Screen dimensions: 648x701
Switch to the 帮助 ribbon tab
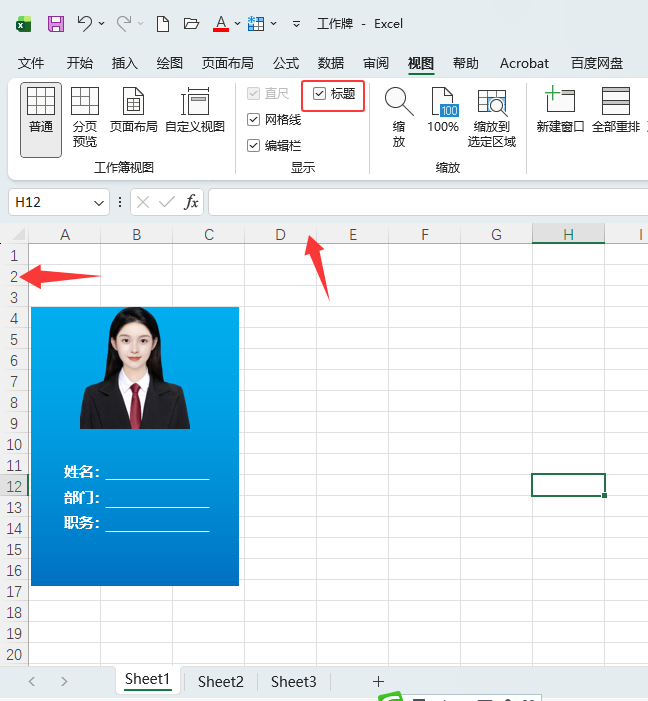click(x=466, y=63)
